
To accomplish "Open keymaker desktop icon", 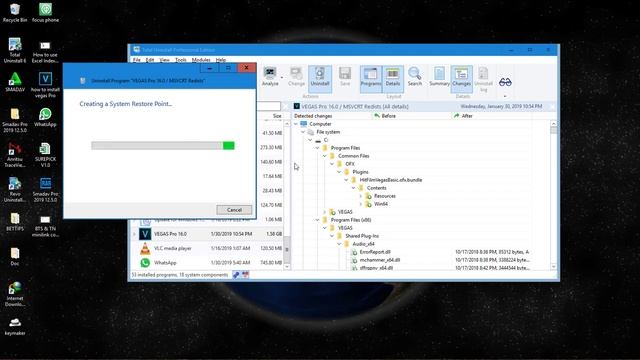I will [15, 327].
